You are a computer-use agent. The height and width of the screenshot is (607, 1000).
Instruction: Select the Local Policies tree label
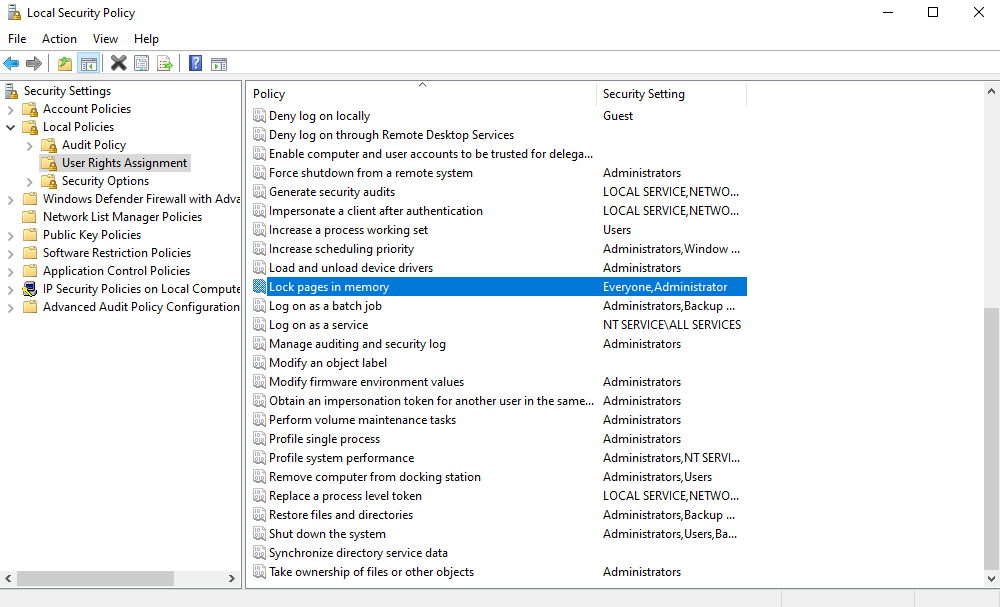(x=78, y=127)
